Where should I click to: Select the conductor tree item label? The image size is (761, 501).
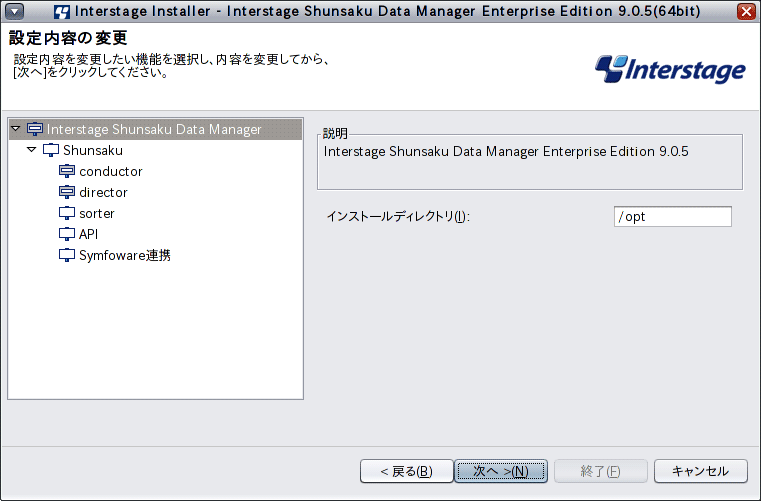coord(111,171)
